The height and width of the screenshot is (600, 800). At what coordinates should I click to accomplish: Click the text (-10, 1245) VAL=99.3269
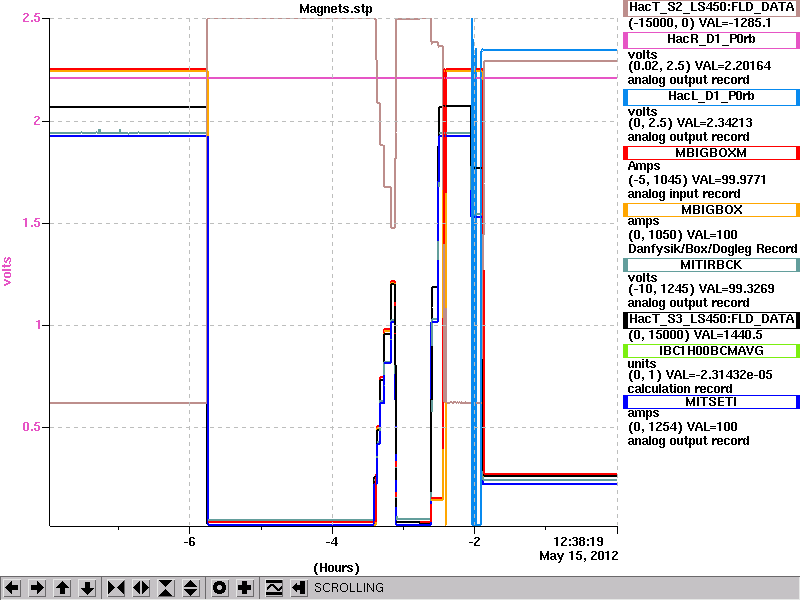(x=701, y=289)
